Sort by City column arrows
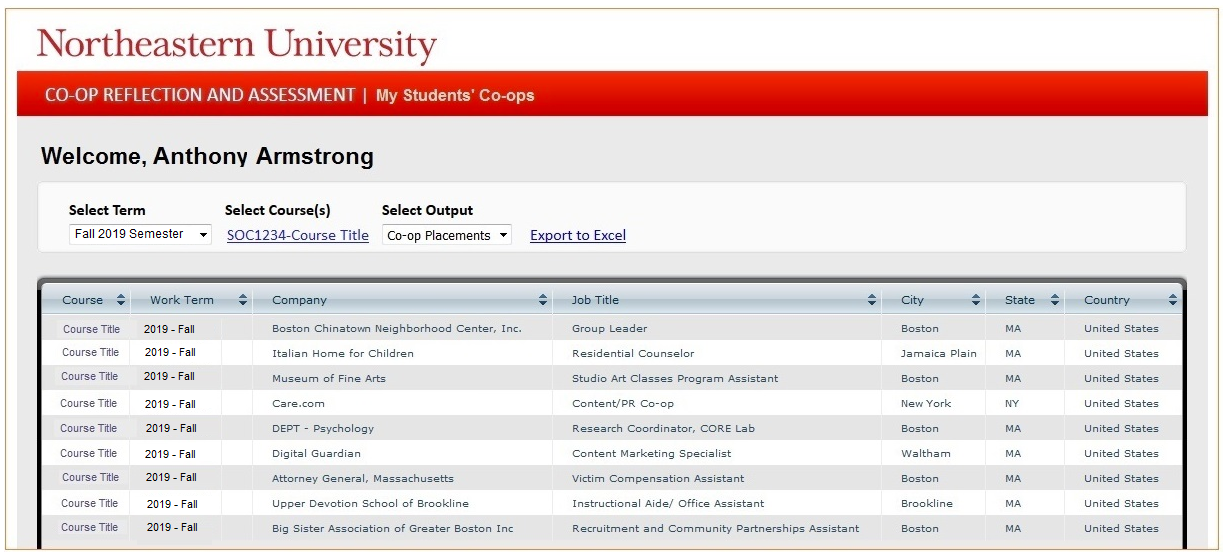The width and height of the screenshot is (1224, 556). pos(975,300)
